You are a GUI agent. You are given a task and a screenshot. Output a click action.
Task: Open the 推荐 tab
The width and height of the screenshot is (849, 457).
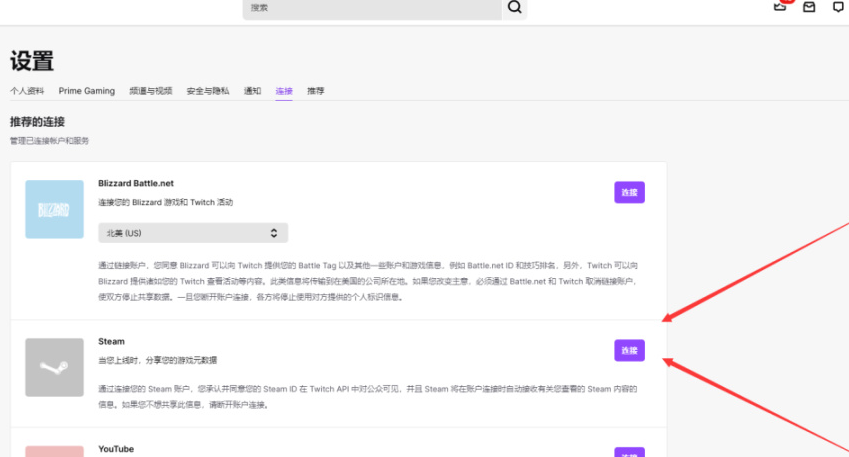click(316, 90)
